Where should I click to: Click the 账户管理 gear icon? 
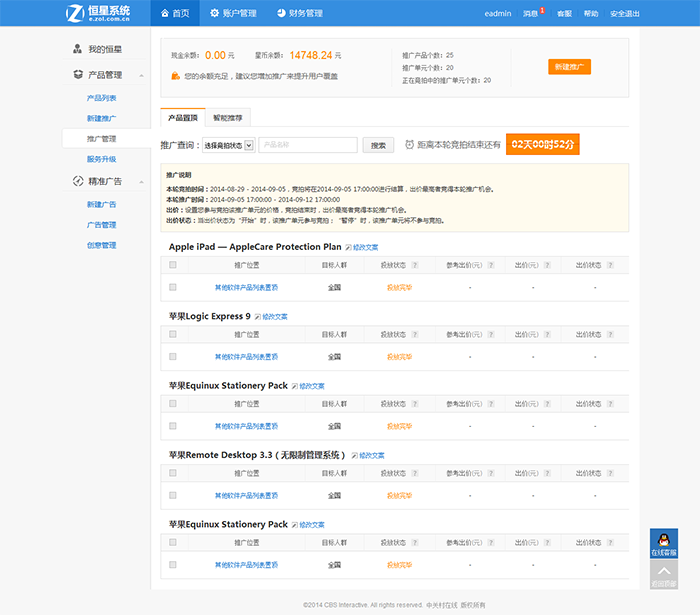[215, 13]
